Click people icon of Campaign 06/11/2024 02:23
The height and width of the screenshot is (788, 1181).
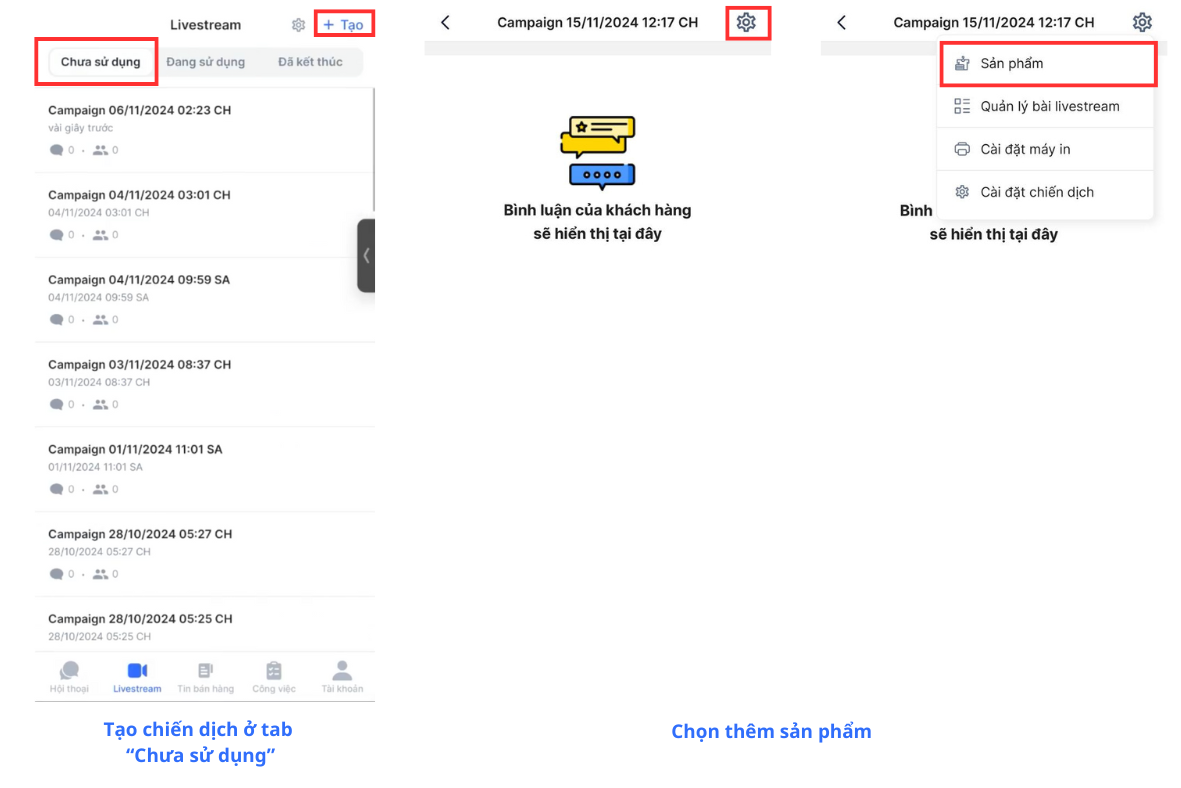point(100,150)
